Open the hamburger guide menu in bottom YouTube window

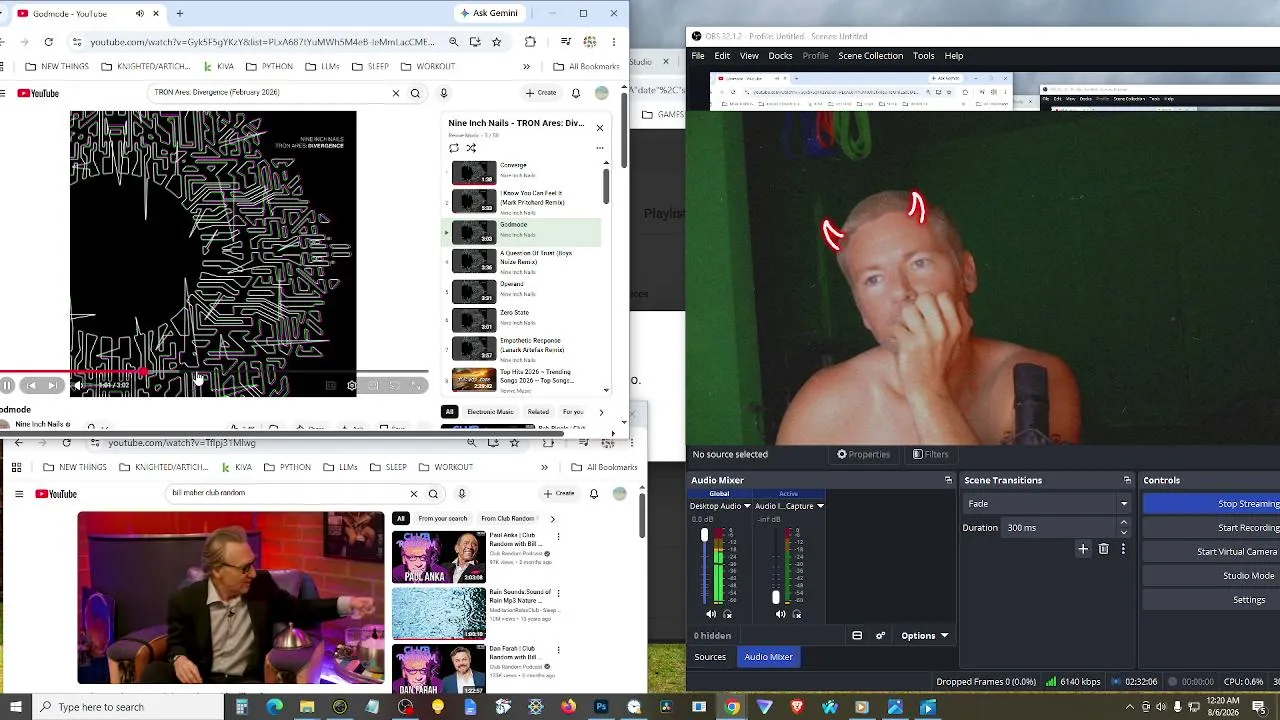click(18, 494)
